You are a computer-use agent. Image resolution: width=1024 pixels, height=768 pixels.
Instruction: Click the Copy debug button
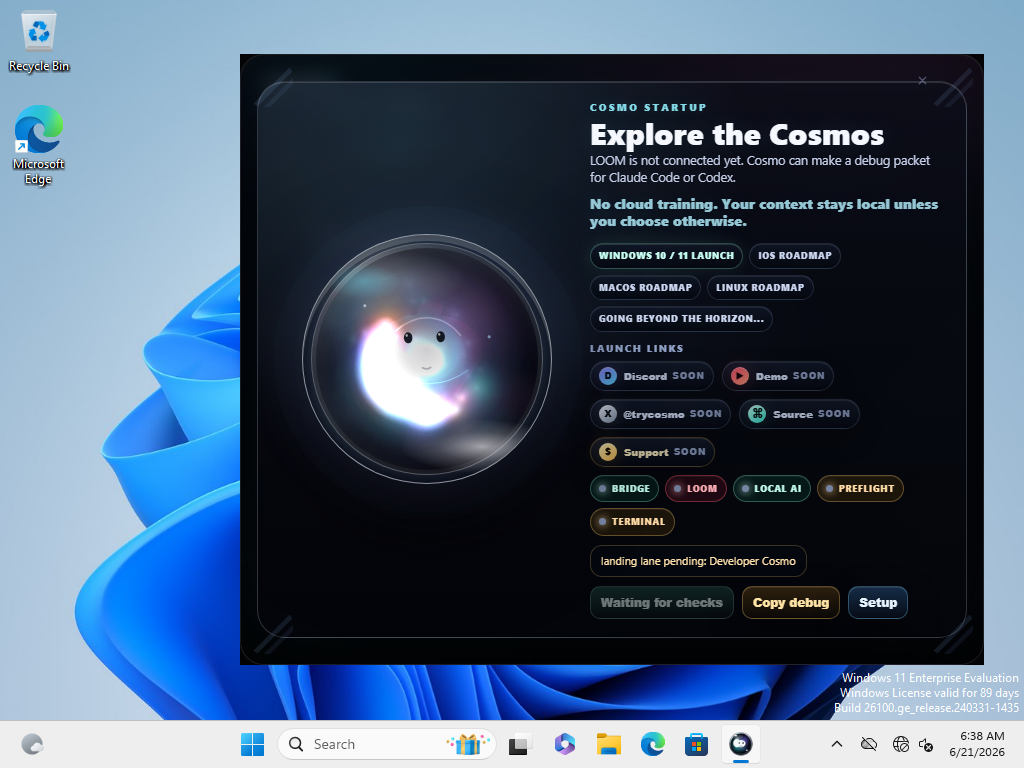(x=791, y=603)
